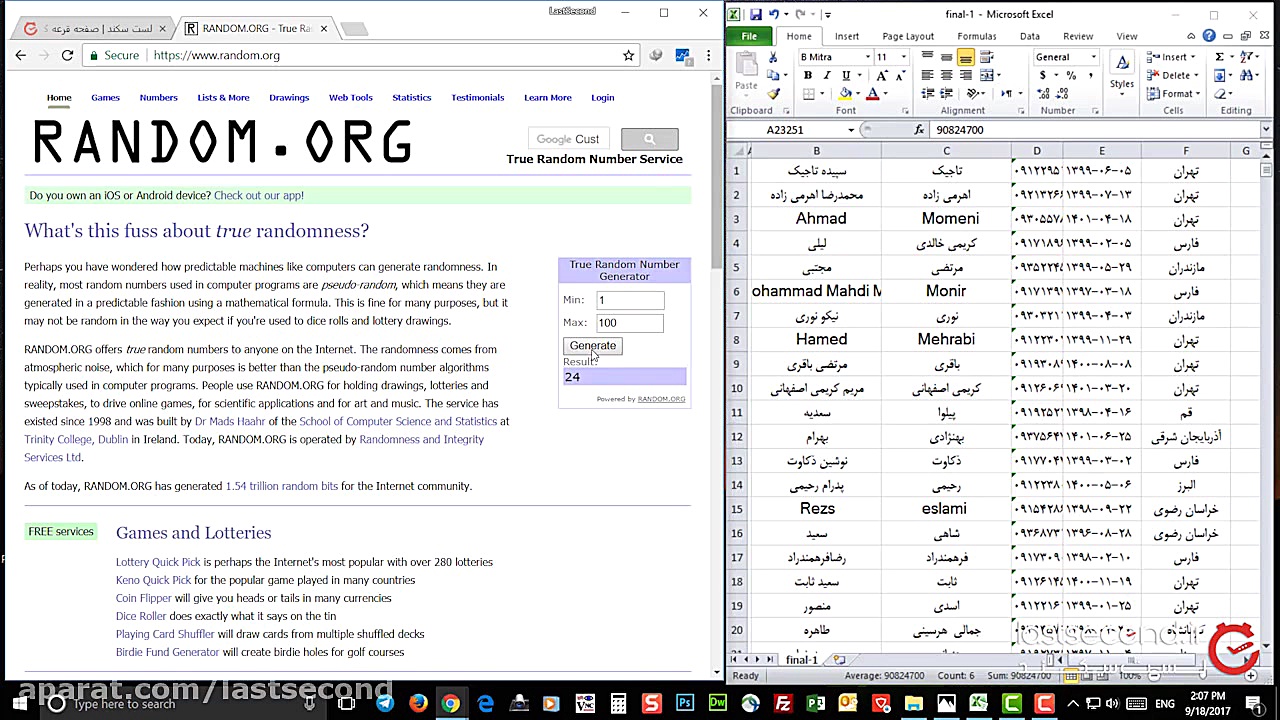1280x720 pixels.
Task: Apply italic formatting in Excel
Action: (x=826, y=76)
